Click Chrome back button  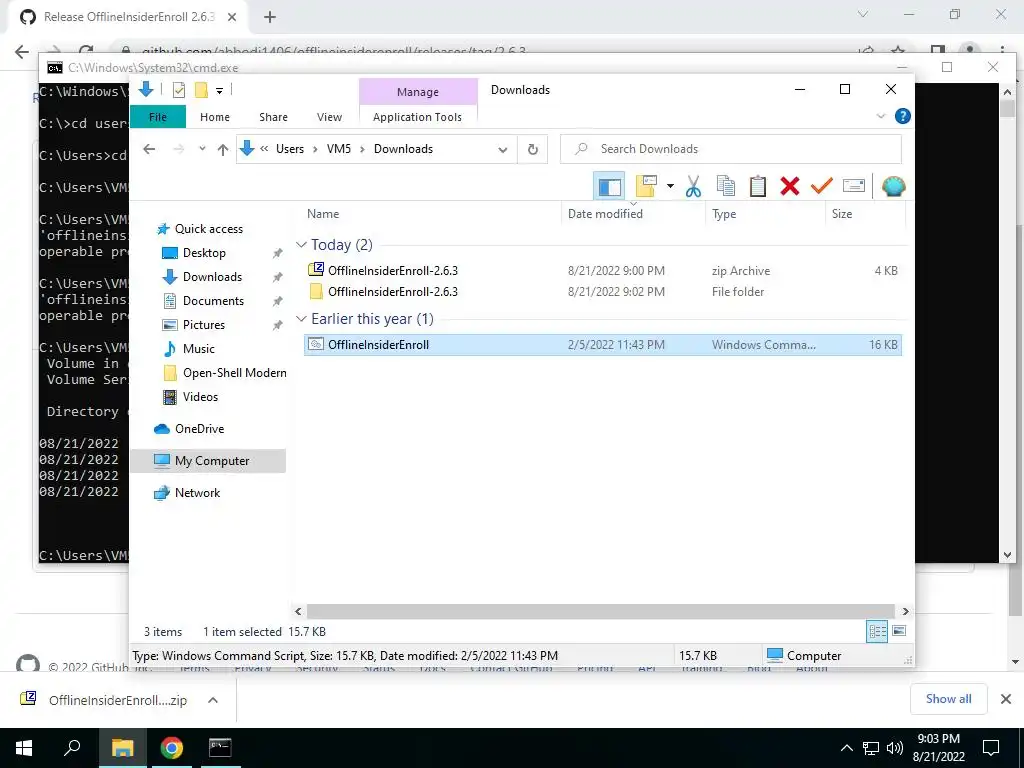click(x=22, y=52)
